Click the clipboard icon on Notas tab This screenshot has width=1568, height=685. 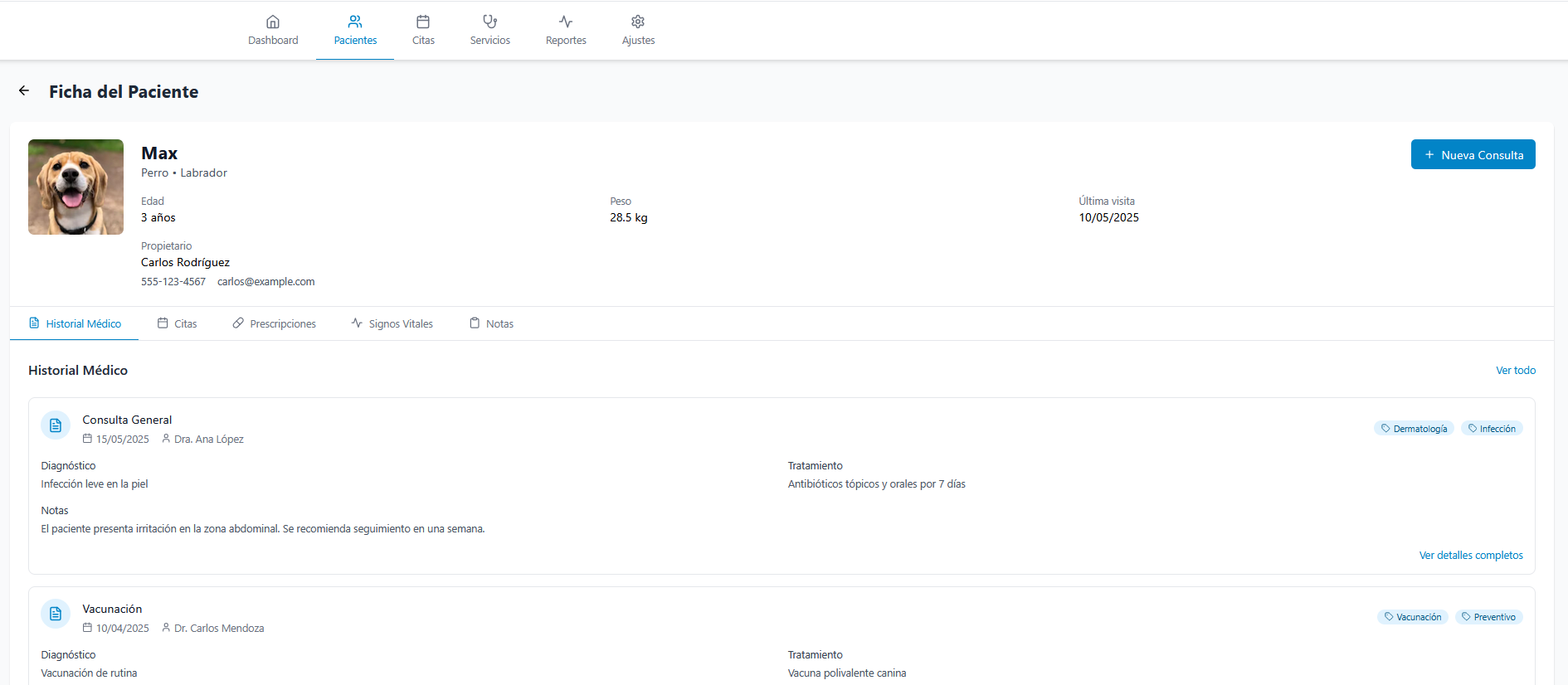(x=475, y=323)
